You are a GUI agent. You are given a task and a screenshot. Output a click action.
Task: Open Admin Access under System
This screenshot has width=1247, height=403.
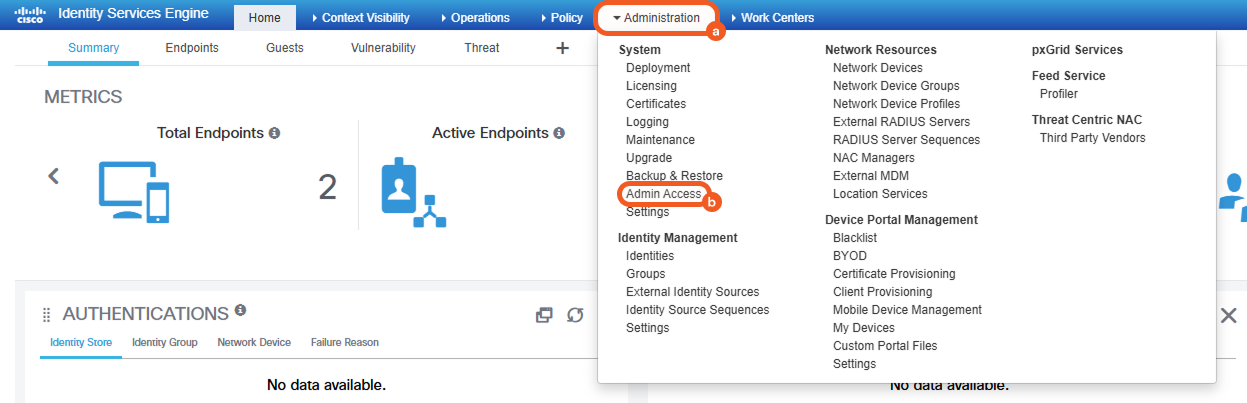click(x=664, y=194)
